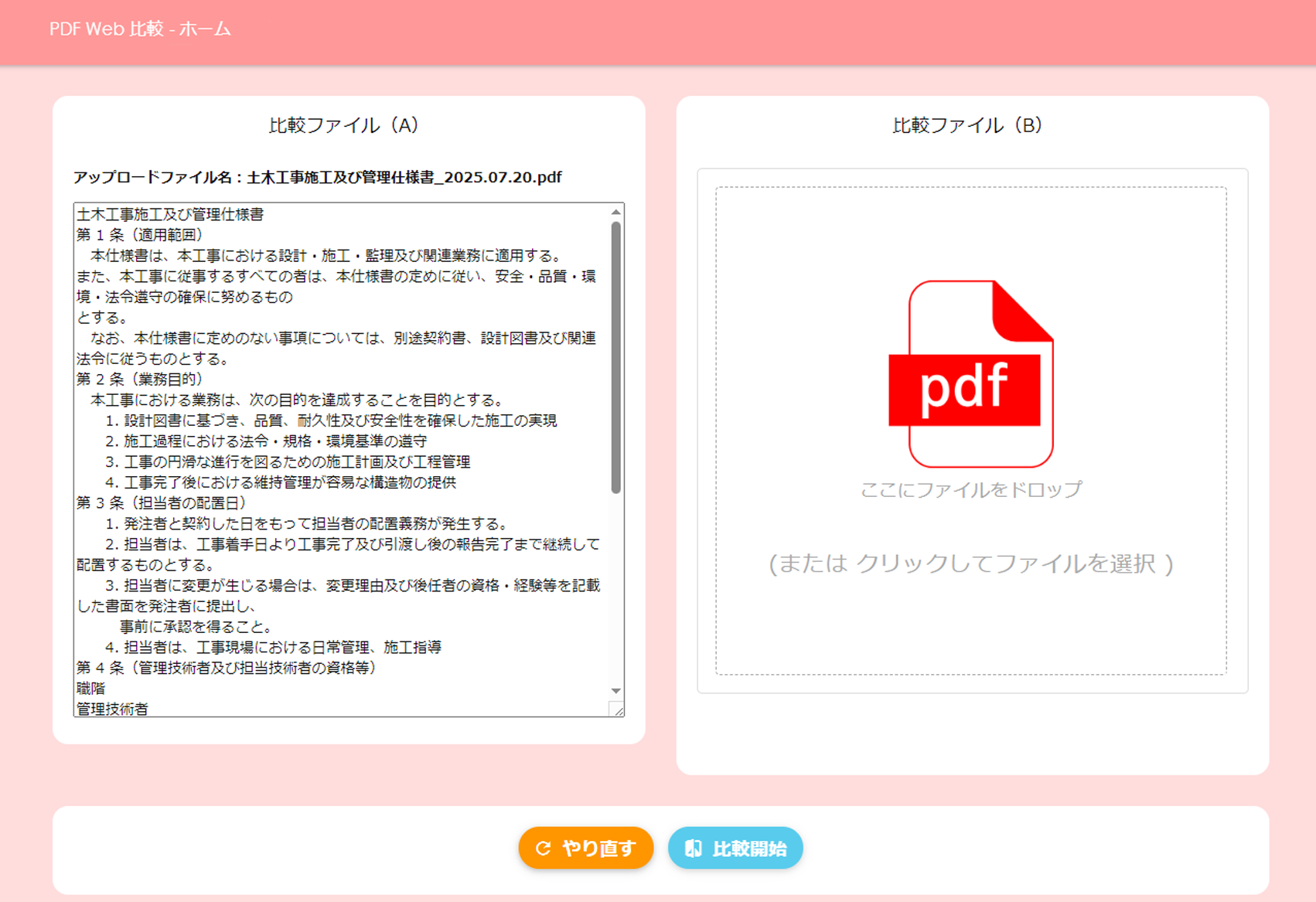Click the uploaded file name label

317,177
